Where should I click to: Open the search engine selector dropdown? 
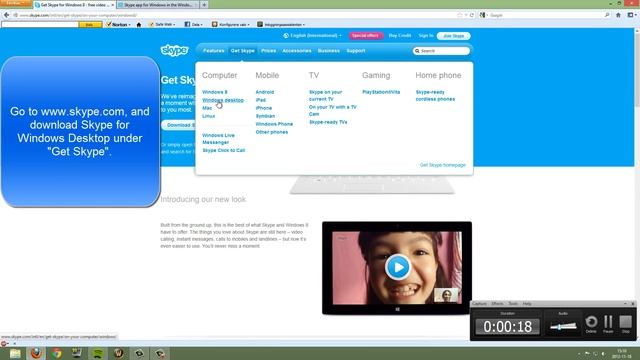484,15
